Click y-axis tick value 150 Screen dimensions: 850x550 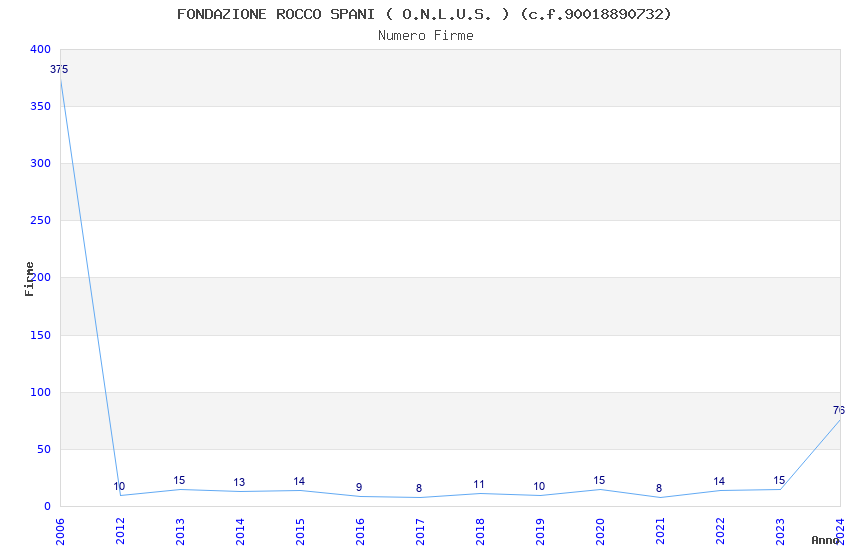41,335
